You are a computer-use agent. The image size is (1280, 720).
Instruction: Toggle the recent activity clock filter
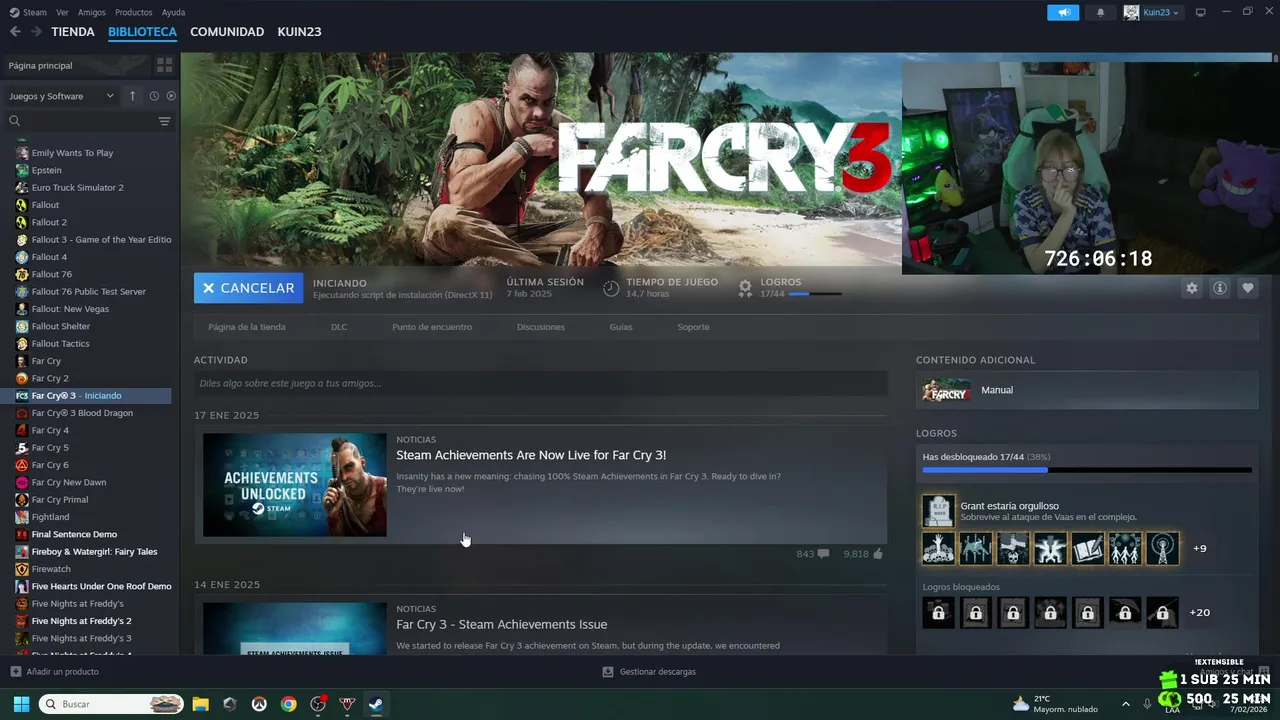click(154, 96)
